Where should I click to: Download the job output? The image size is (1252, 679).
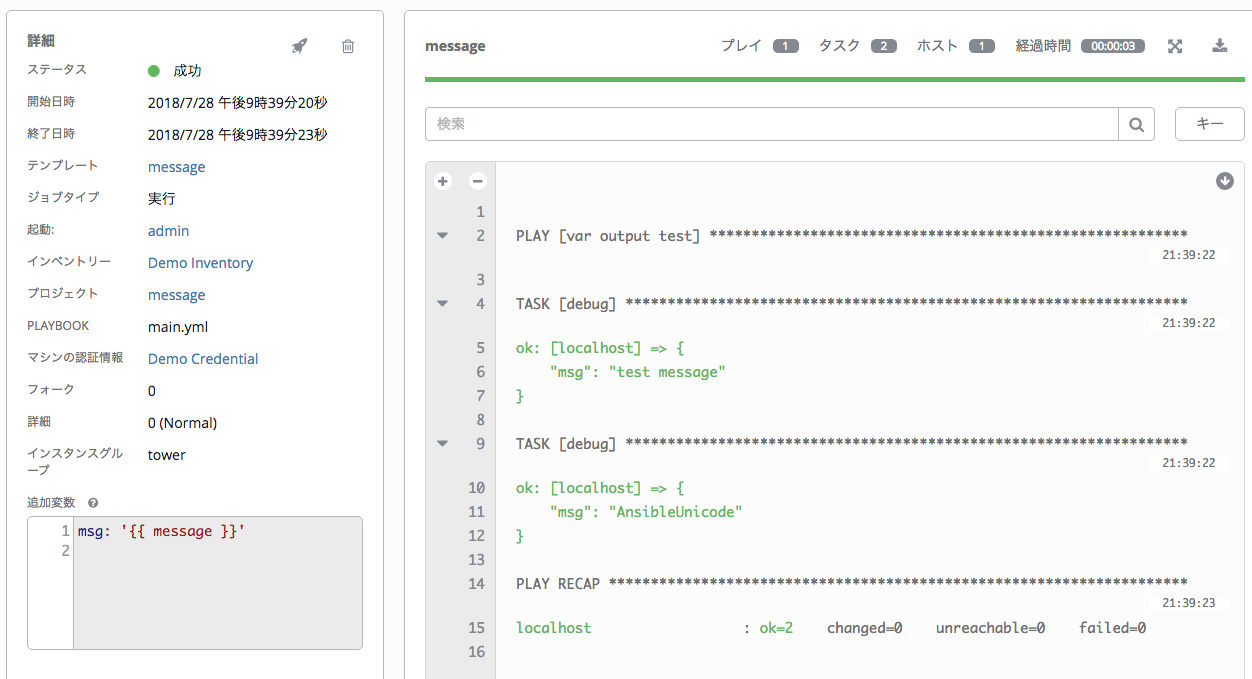[x=1219, y=46]
